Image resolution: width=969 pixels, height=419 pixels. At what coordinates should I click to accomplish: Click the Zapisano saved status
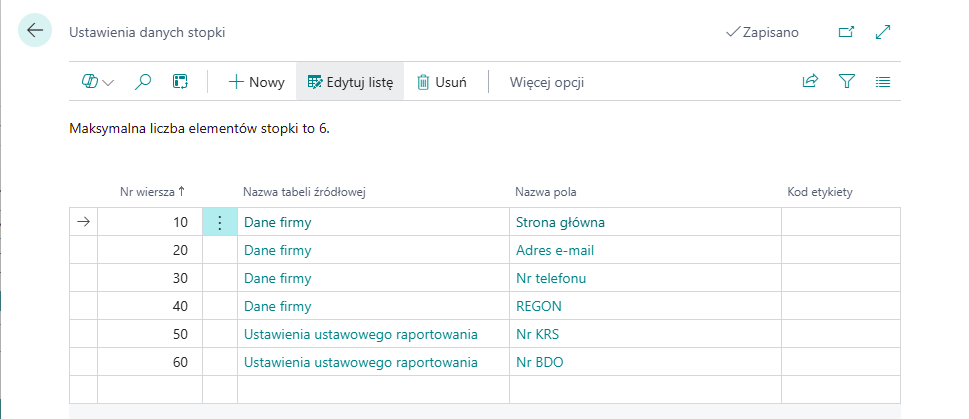click(762, 32)
